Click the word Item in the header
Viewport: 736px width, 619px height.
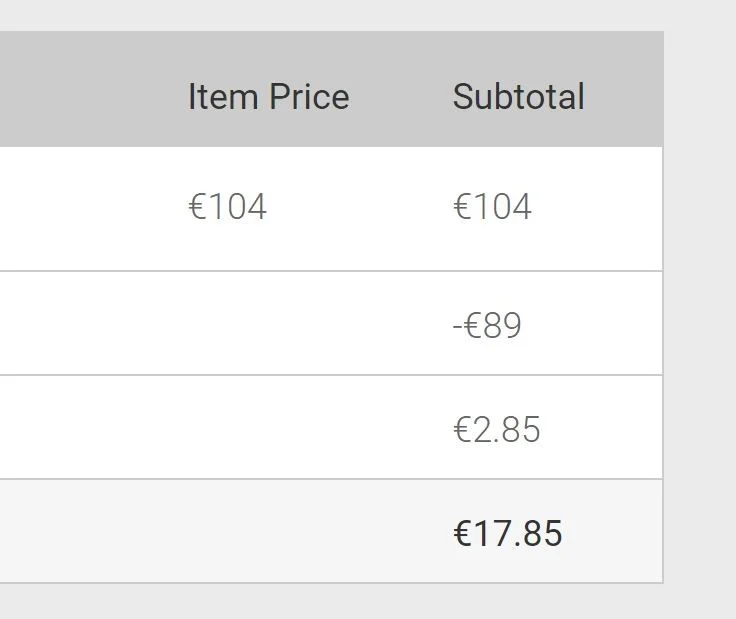tap(223, 97)
